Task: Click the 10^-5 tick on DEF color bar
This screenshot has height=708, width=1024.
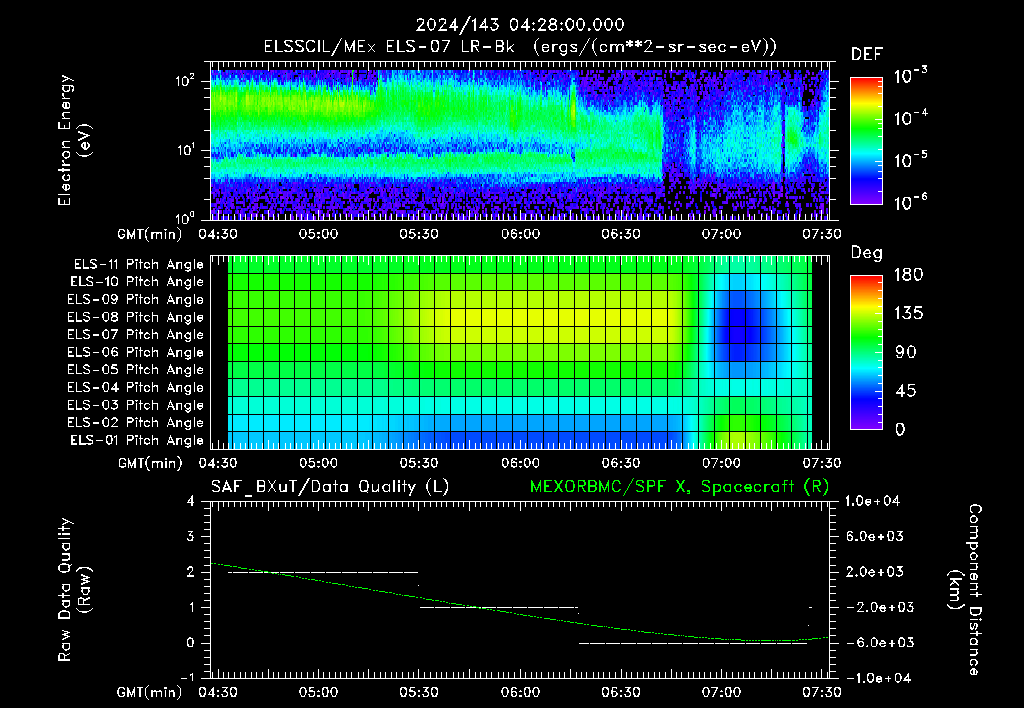Action: coord(910,159)
